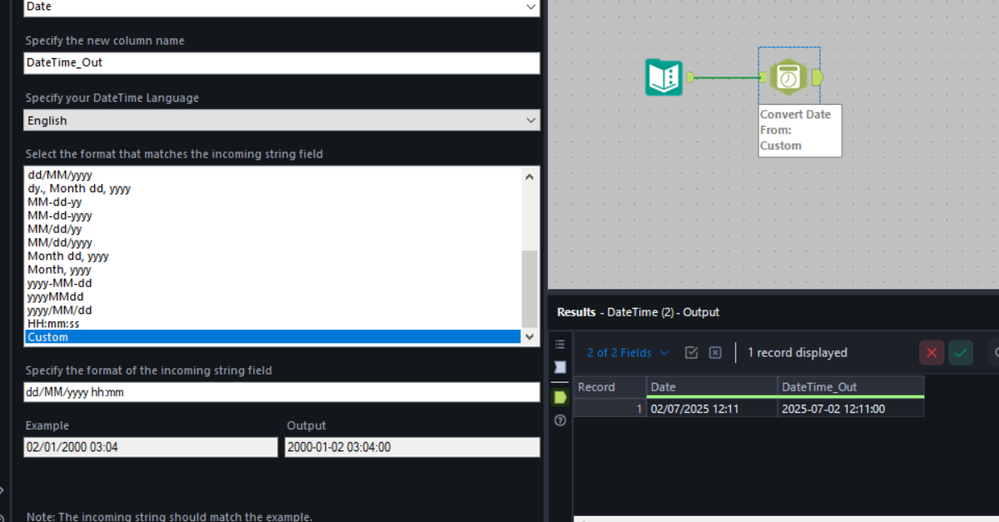Select MM/dd/yyyy format in list
This screenshot has height=522, width=999.
60,242
